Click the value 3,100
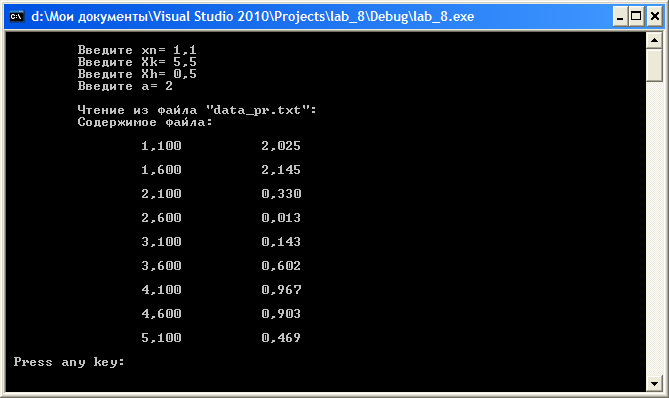The height and width of the screenshot is (398, 669). [161, 241]
